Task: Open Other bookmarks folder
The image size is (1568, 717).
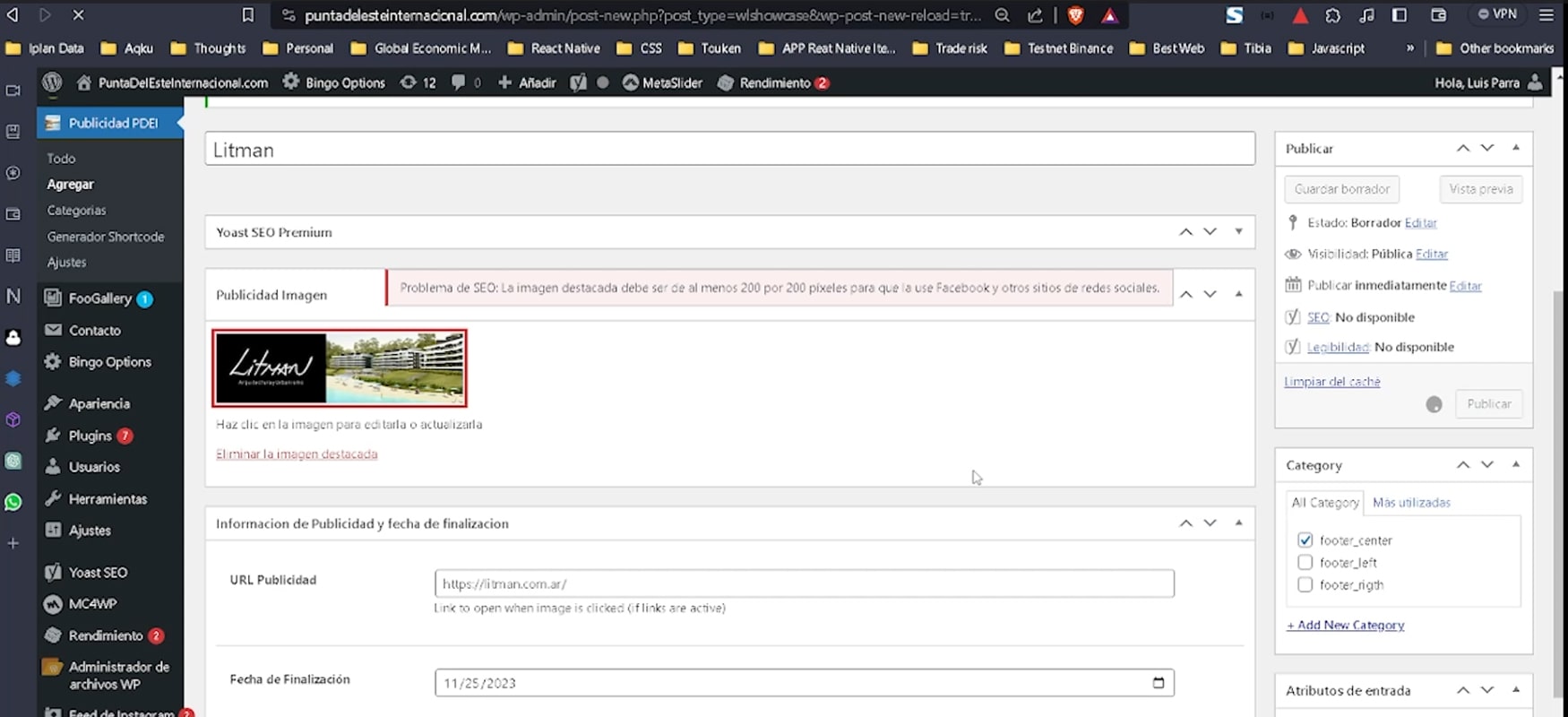Action: (1495, 48)
